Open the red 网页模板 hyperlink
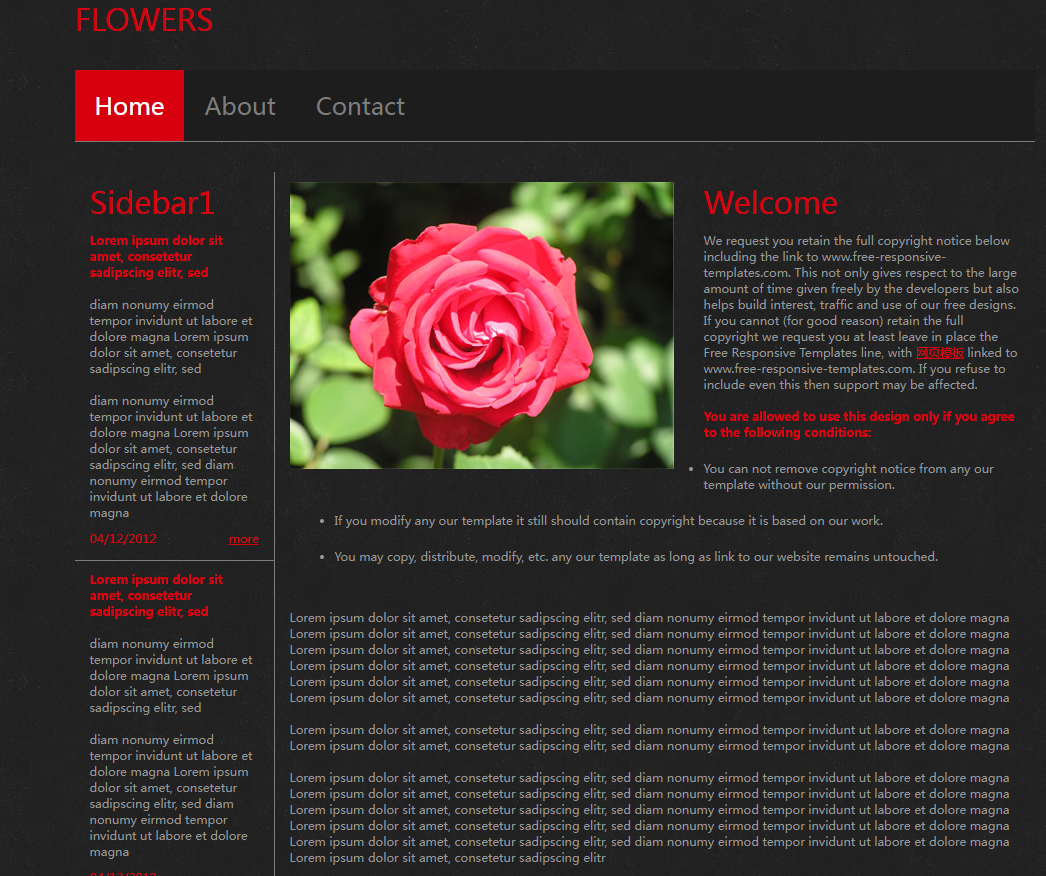The width and height of the screenshot is (1046, 876). [940, 353]
